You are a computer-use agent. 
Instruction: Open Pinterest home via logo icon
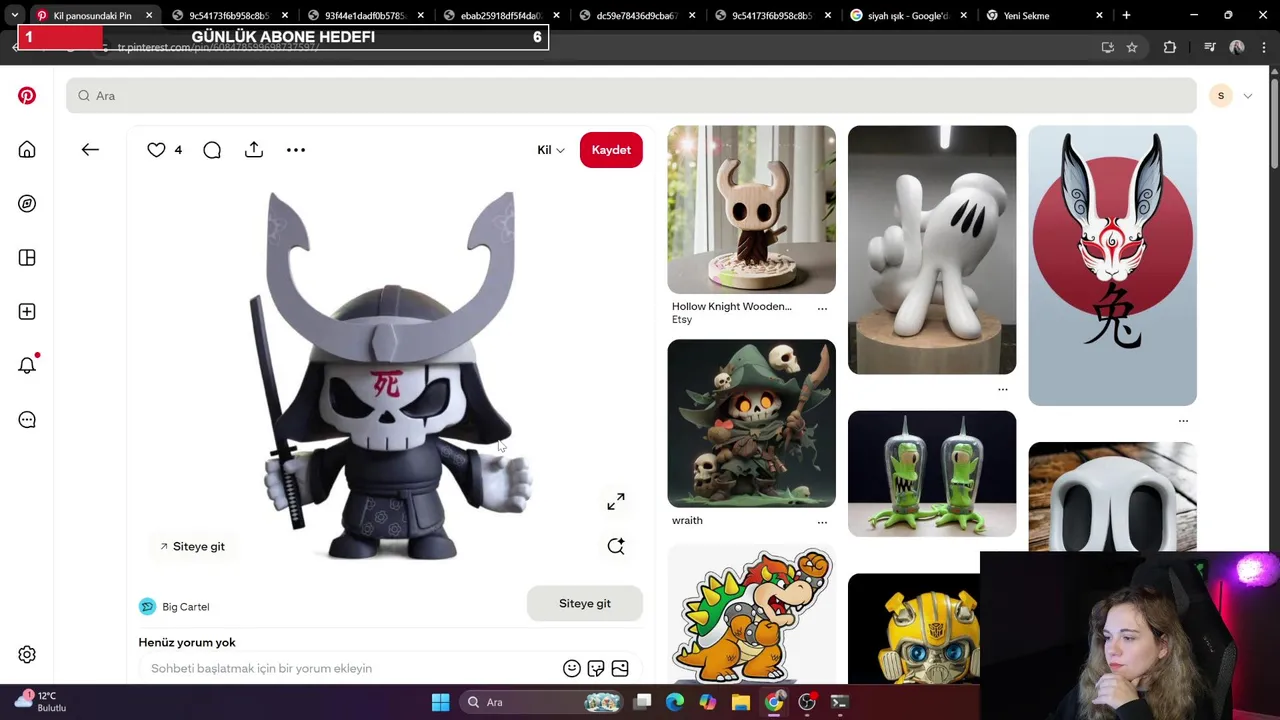(27, 96)
